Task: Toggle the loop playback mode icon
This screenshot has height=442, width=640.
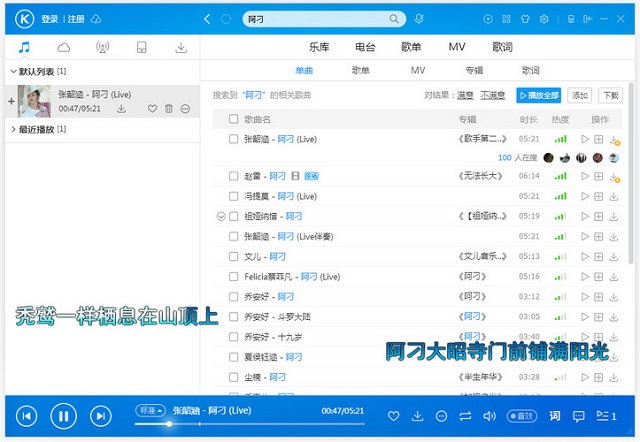Action: [465, 416]
